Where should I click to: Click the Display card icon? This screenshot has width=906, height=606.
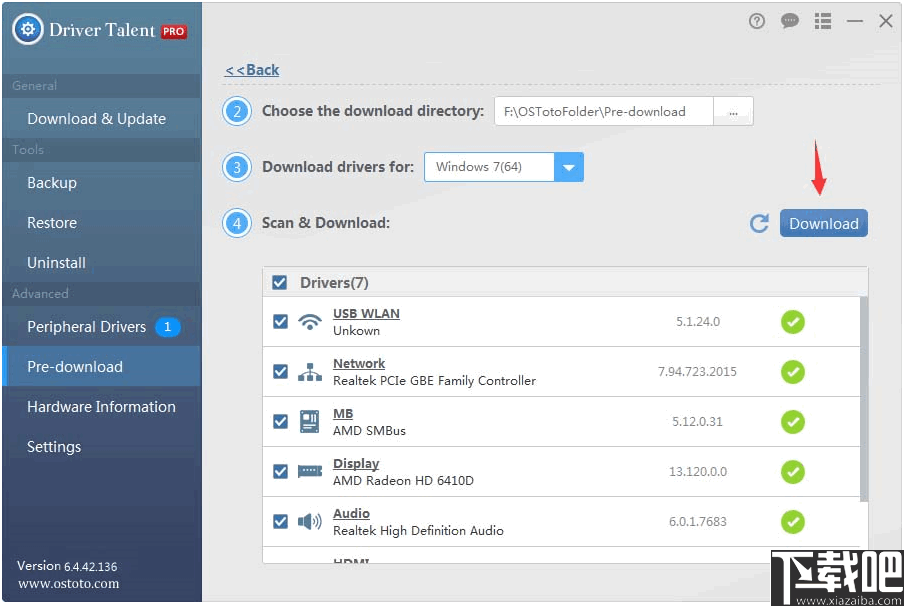pyautogui.click(x=310, y=471)
